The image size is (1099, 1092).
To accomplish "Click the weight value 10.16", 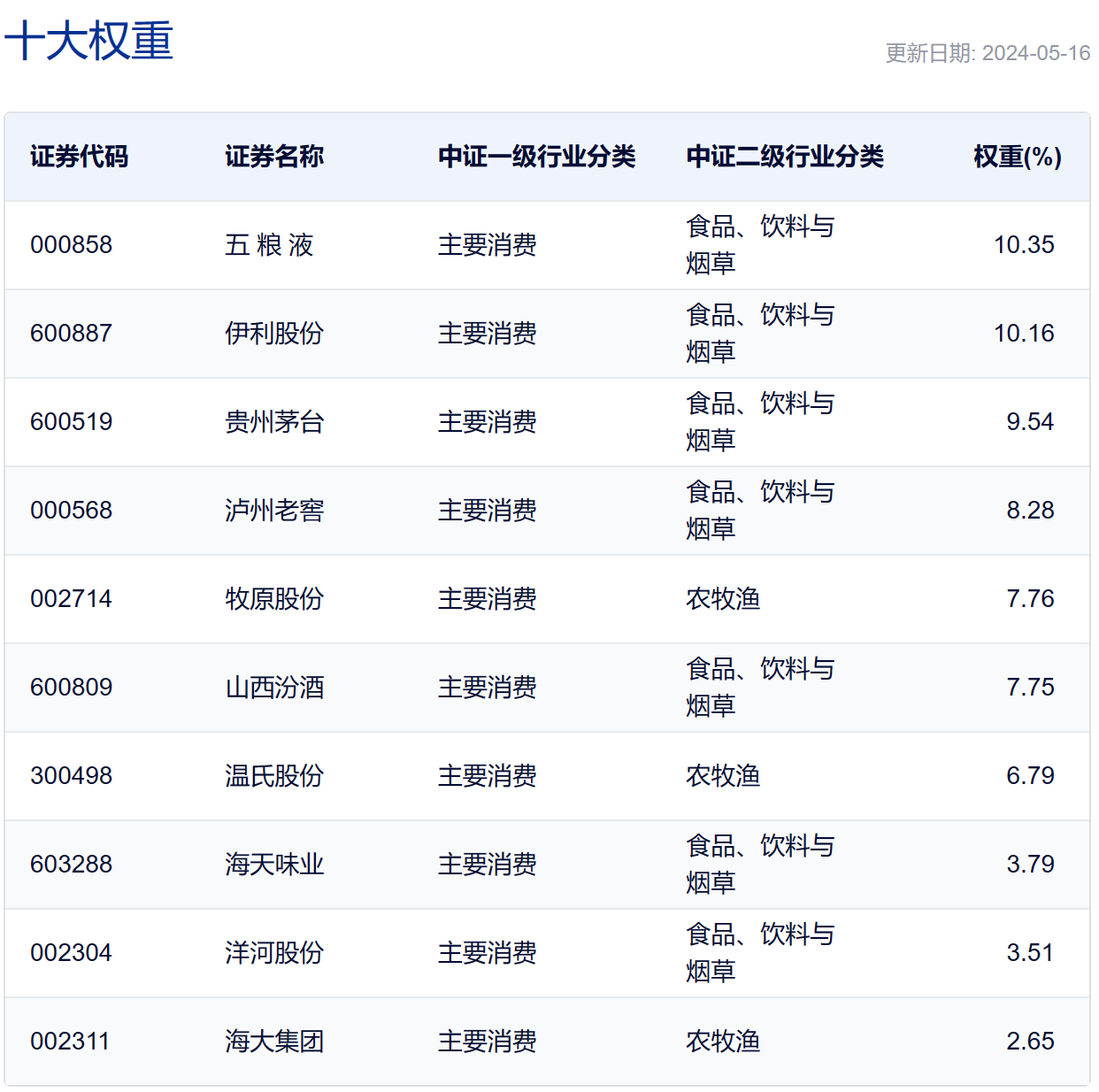I will 1024,334.
